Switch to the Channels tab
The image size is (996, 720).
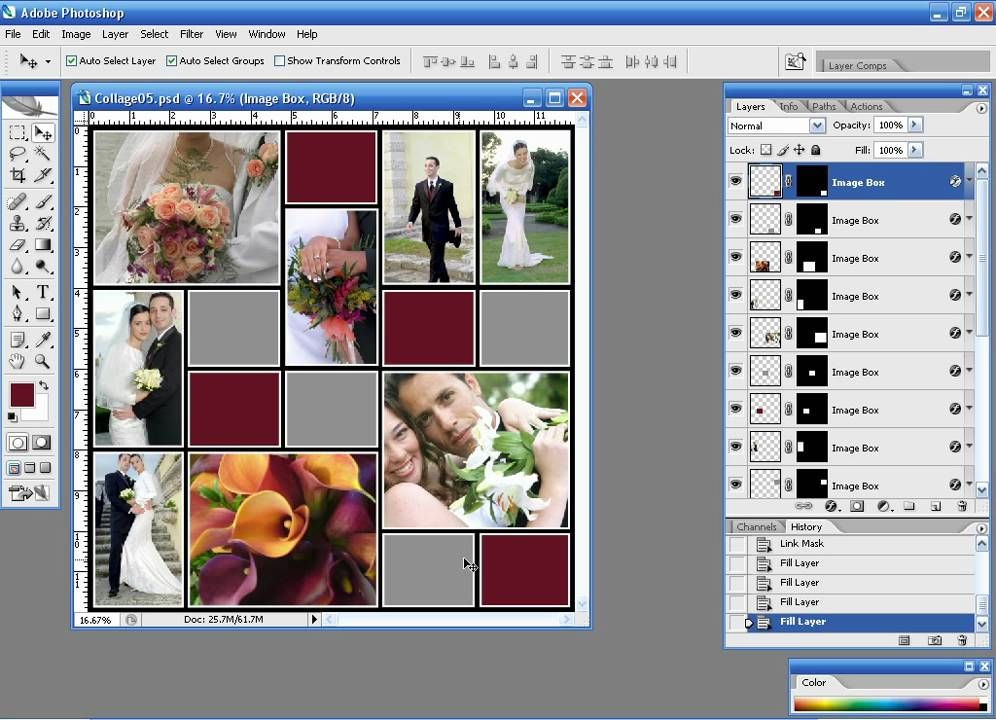click(756, 527)
